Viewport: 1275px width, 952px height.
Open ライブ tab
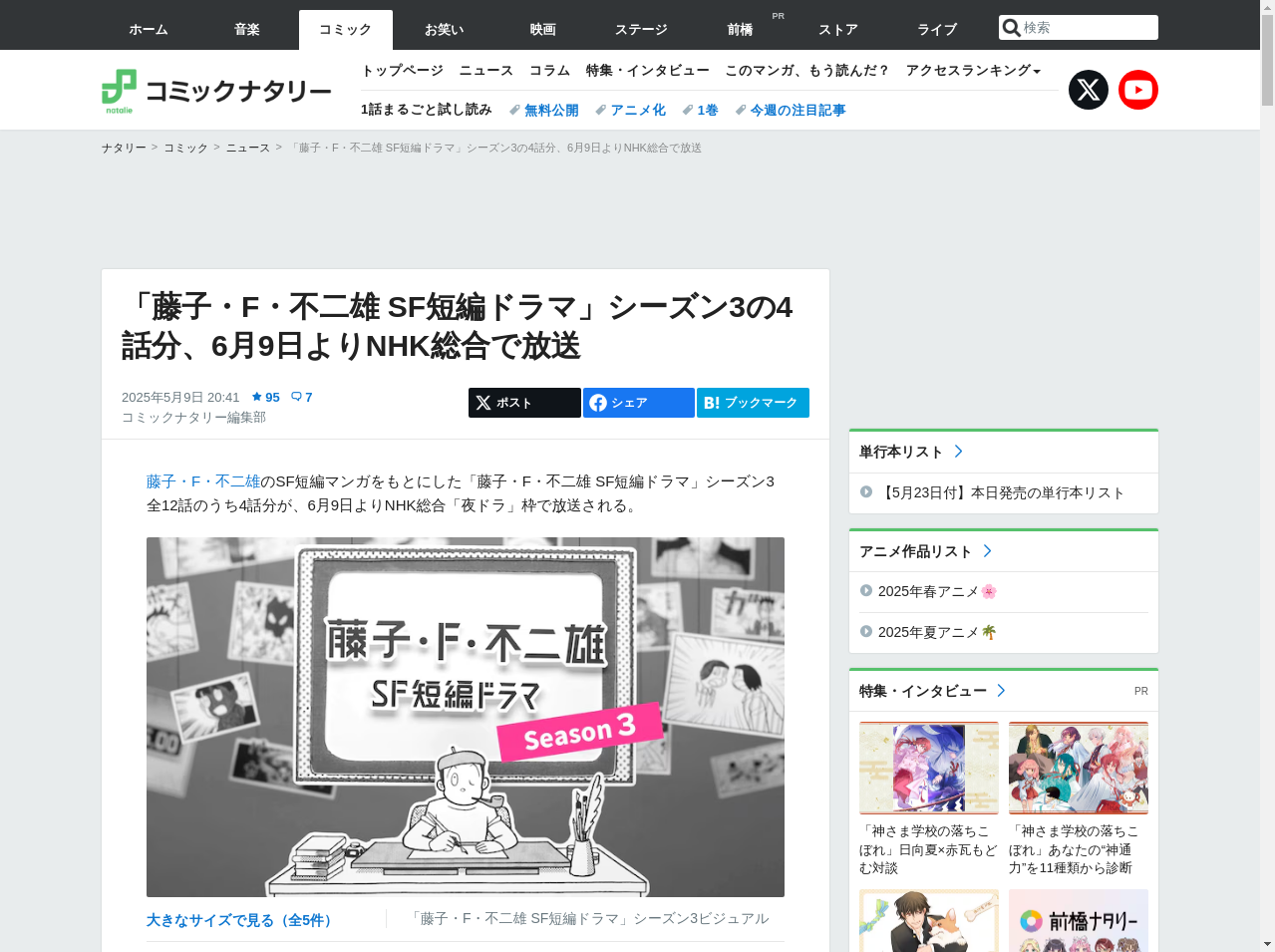click(x=937, y=30)
